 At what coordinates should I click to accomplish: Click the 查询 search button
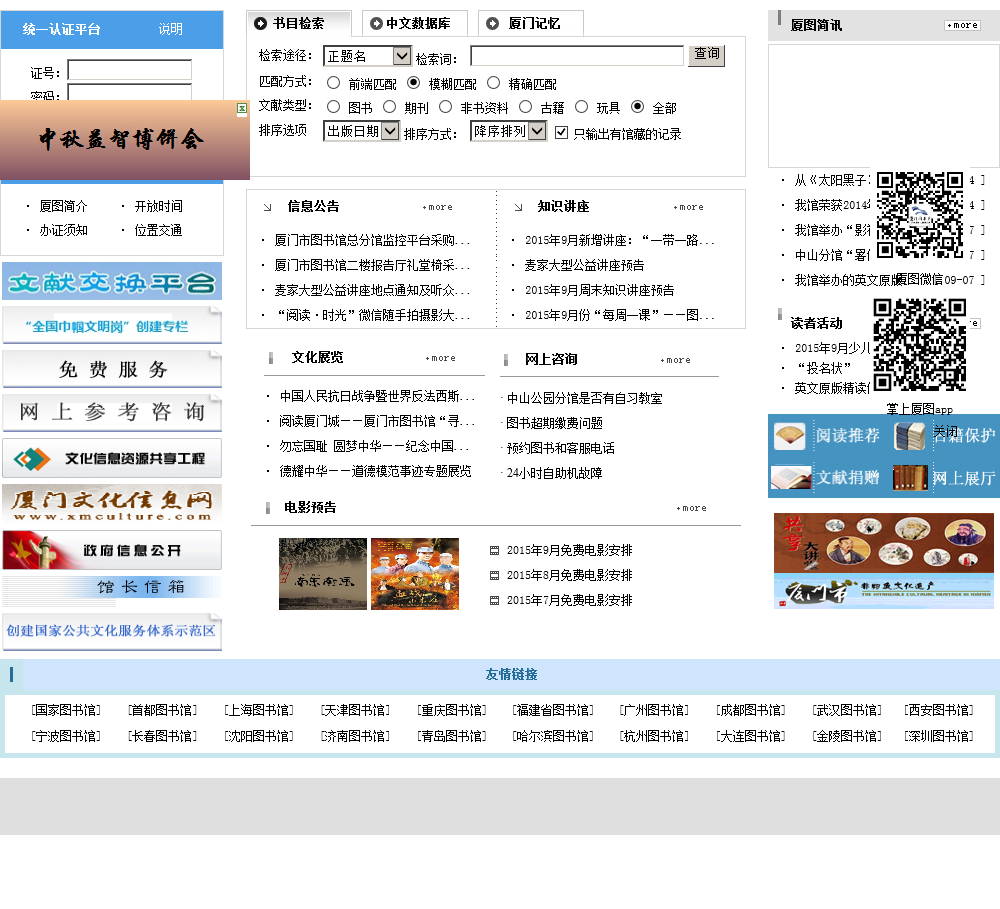point(706,55)
